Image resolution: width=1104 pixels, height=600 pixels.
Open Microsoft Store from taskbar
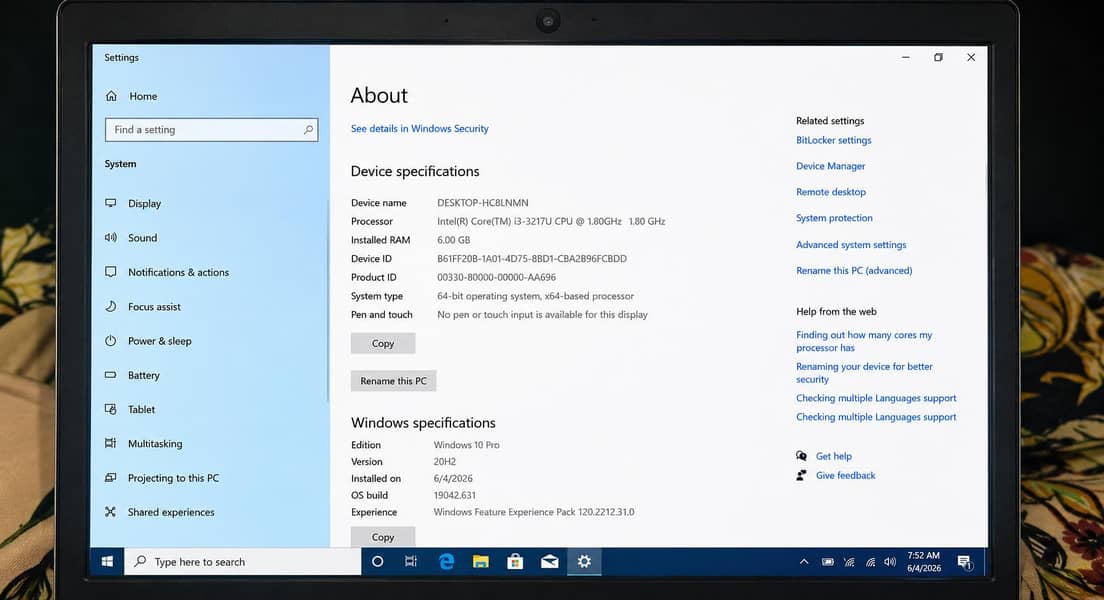pyautogui.click(x=515, y=562)
